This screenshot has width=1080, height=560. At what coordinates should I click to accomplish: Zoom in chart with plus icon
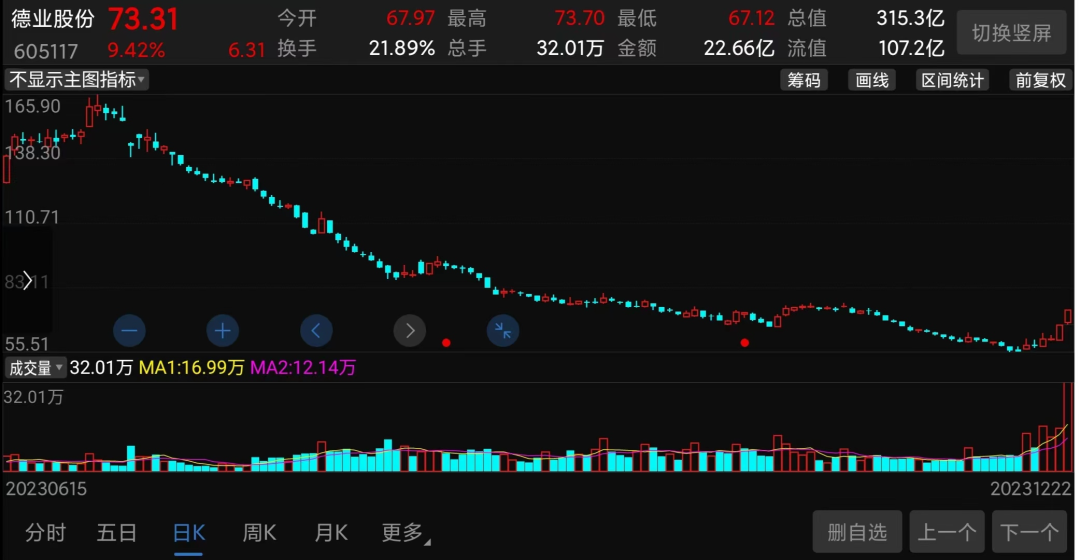tap(222, 331)
